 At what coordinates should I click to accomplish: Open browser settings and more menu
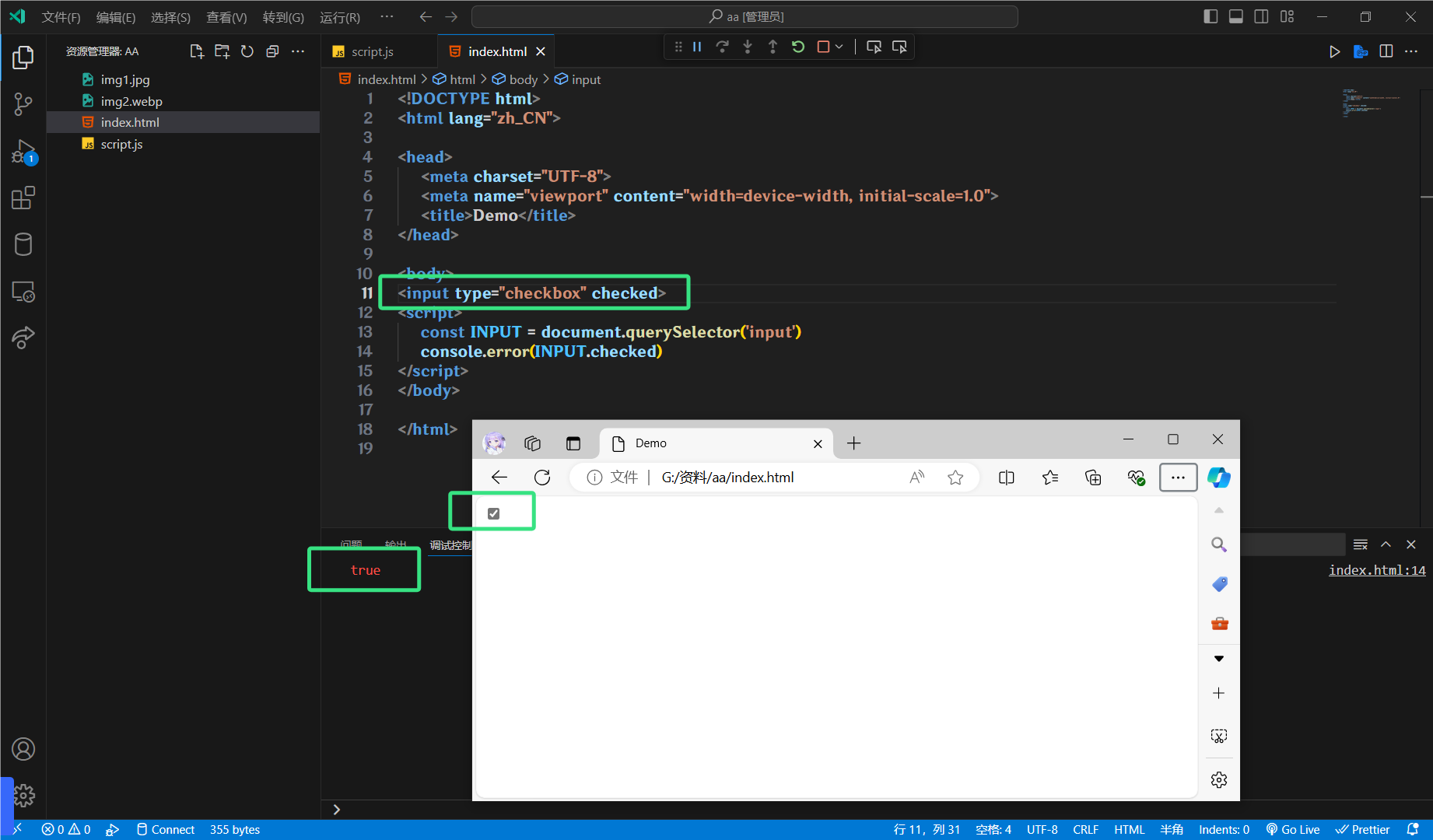(1178, 478)
